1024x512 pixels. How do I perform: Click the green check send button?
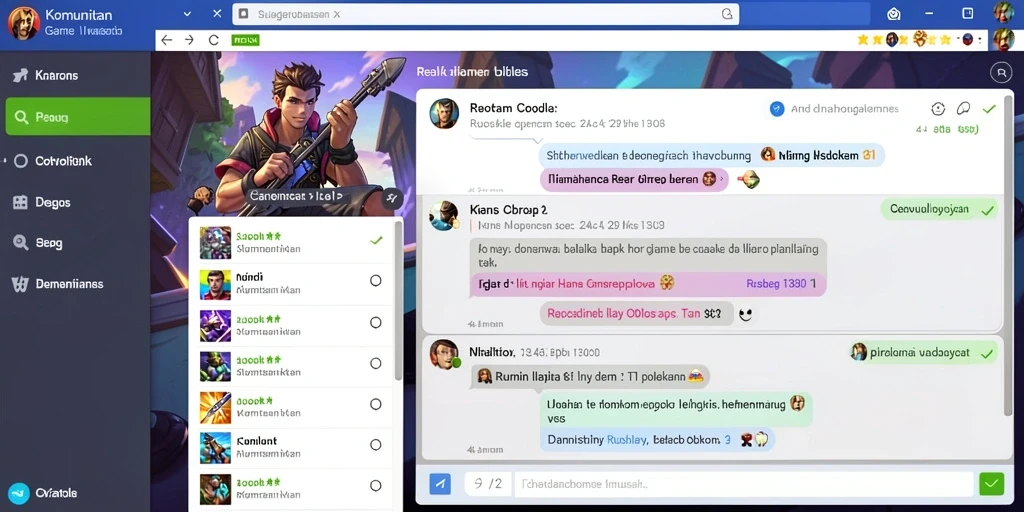(x=991, y=484)
